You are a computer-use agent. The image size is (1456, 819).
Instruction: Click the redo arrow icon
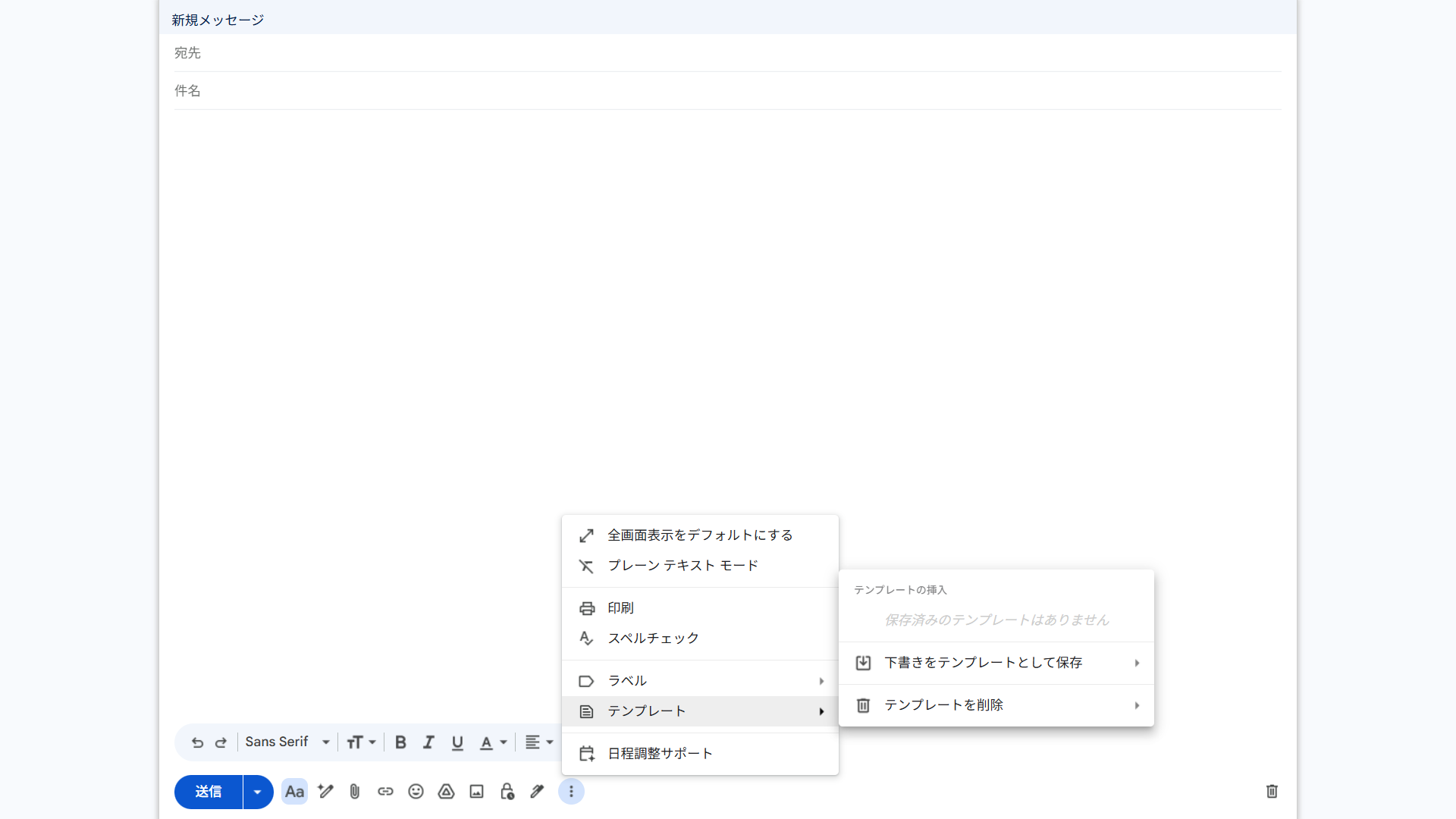[221, 742]
